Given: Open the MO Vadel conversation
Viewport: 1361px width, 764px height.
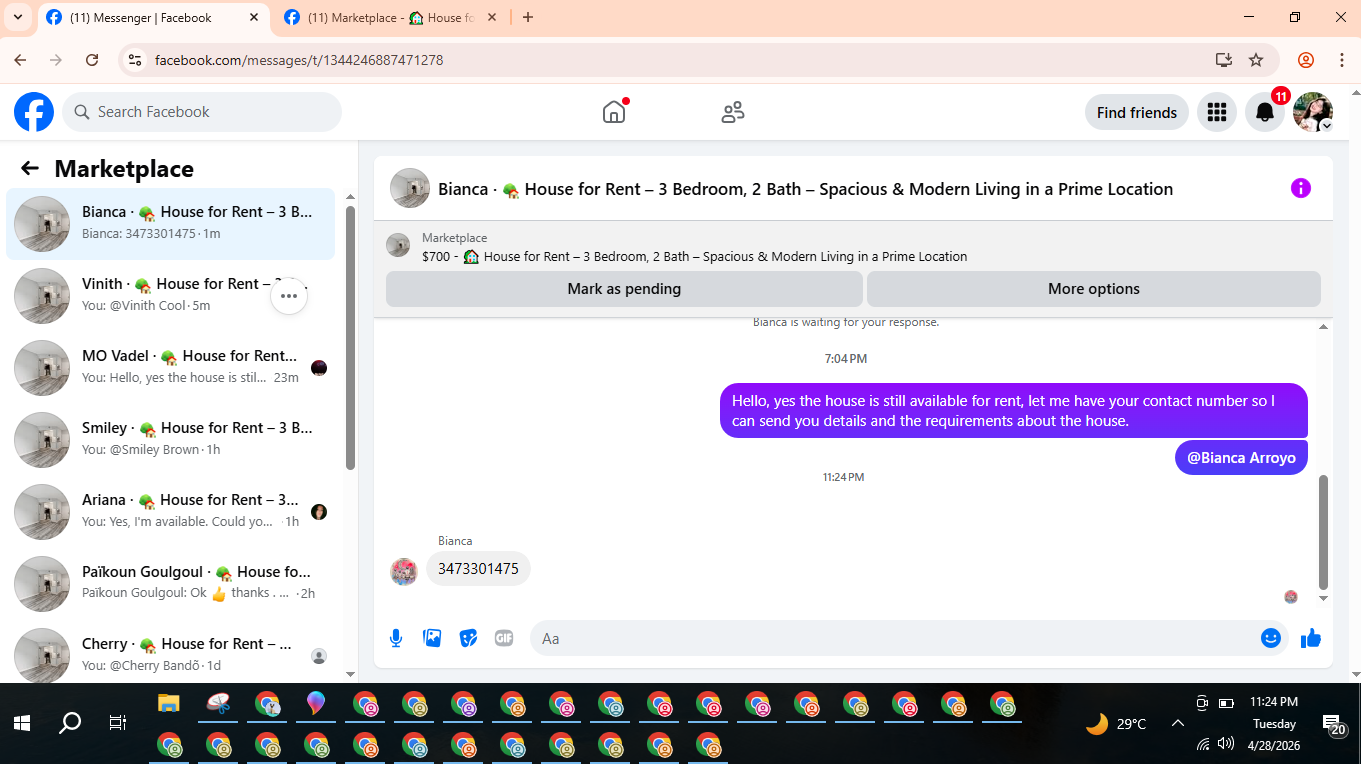Looking at the screenshot, I should point(171,368).
